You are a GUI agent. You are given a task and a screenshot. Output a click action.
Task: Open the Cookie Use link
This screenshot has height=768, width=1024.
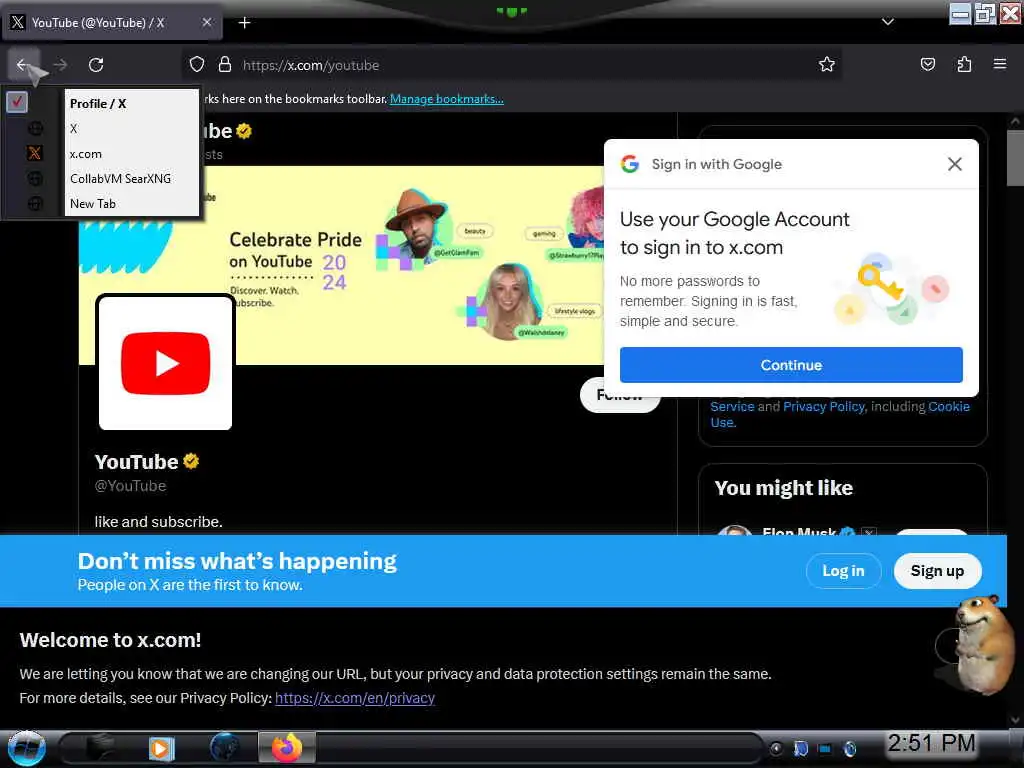pos(949,406)
